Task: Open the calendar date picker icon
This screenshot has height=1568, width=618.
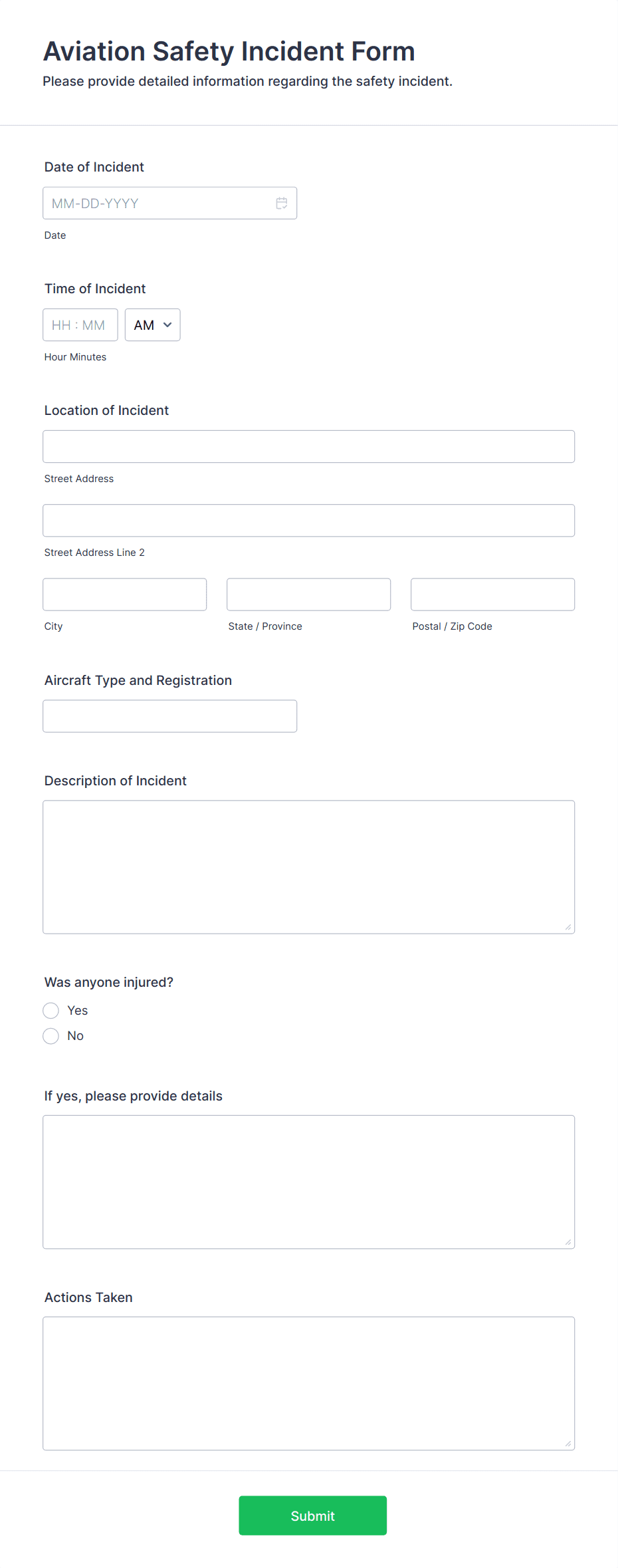Action: [x=281, y=203]
